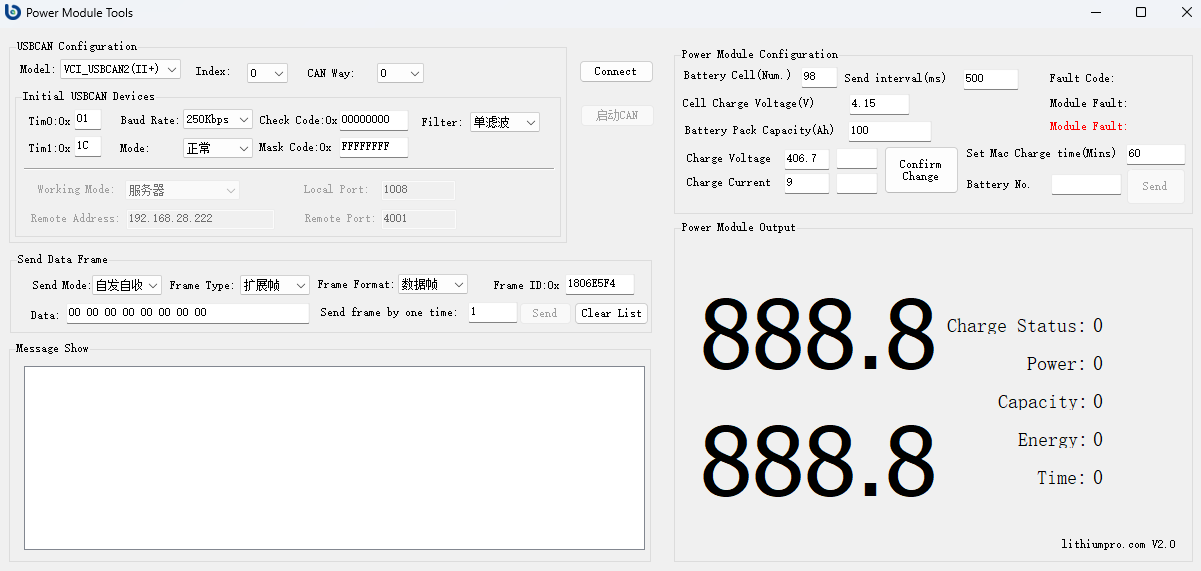Click the Battery No. input field
Image resolution: width=1201 pixels, height=571 pixels.
[1086, 185]
